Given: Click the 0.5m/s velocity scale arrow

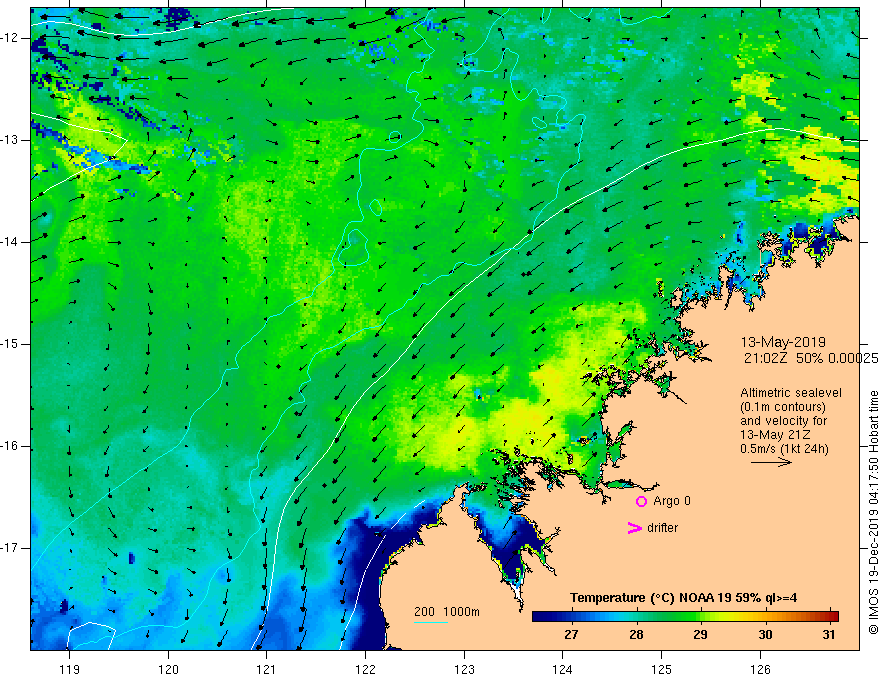Looking at the screenshot, I should pyautogui.click(x=771, y=462).
